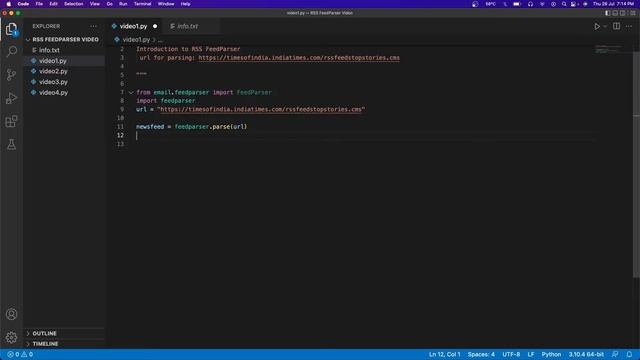Open the Apple menu
Viewport: 640px width, 360px height.
tap(9, 4)
